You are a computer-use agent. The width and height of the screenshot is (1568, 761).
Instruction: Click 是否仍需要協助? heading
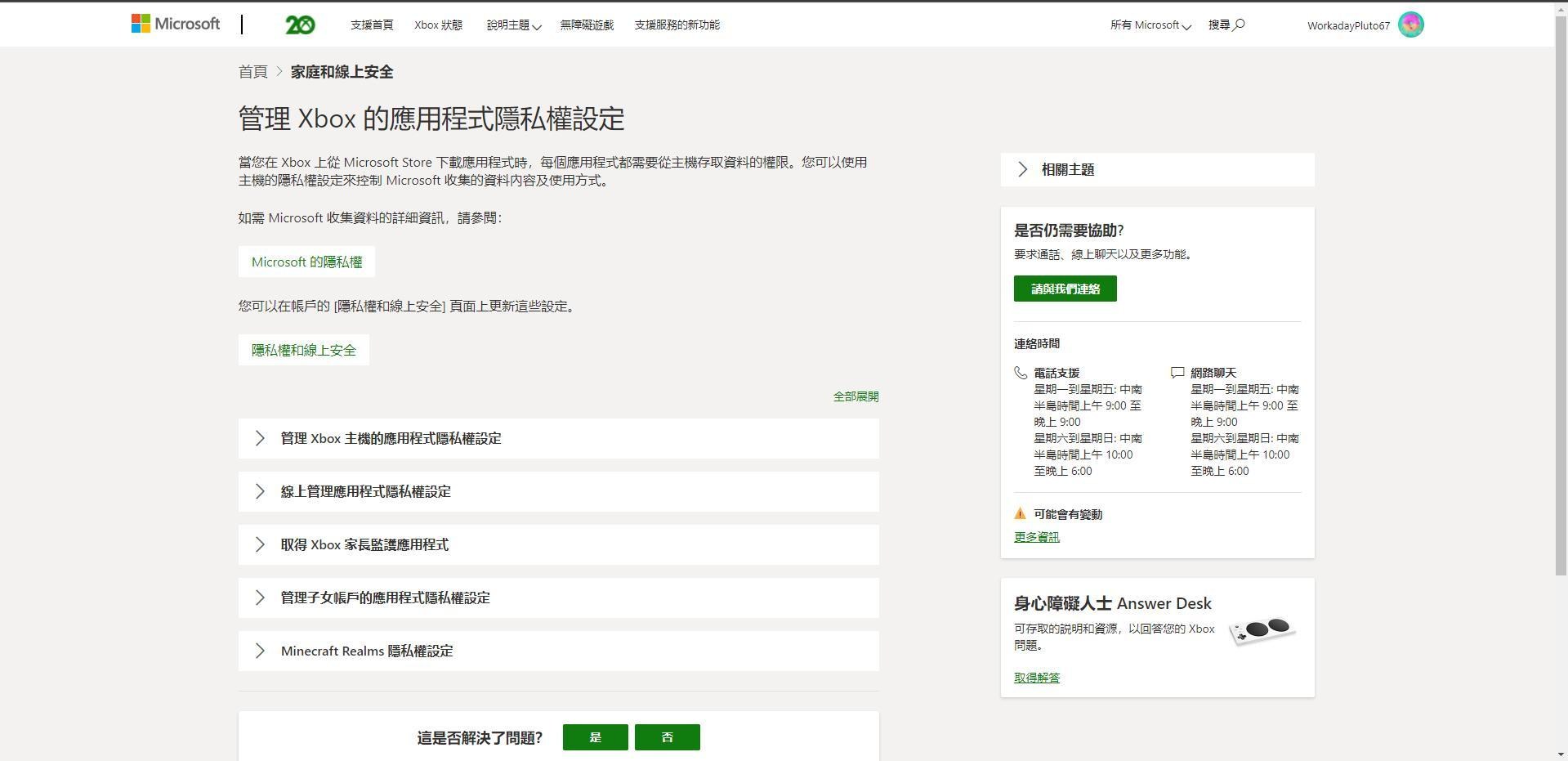1069,231
